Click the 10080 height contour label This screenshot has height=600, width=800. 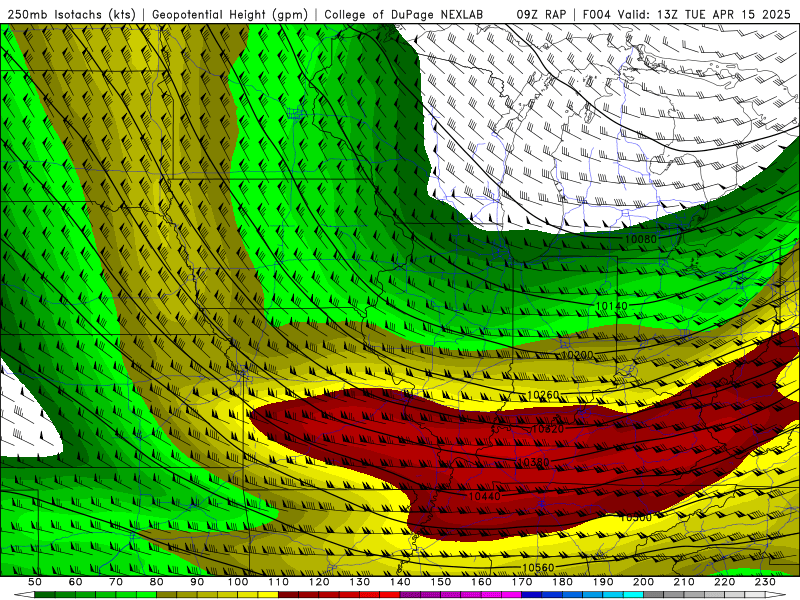[640, 239]
